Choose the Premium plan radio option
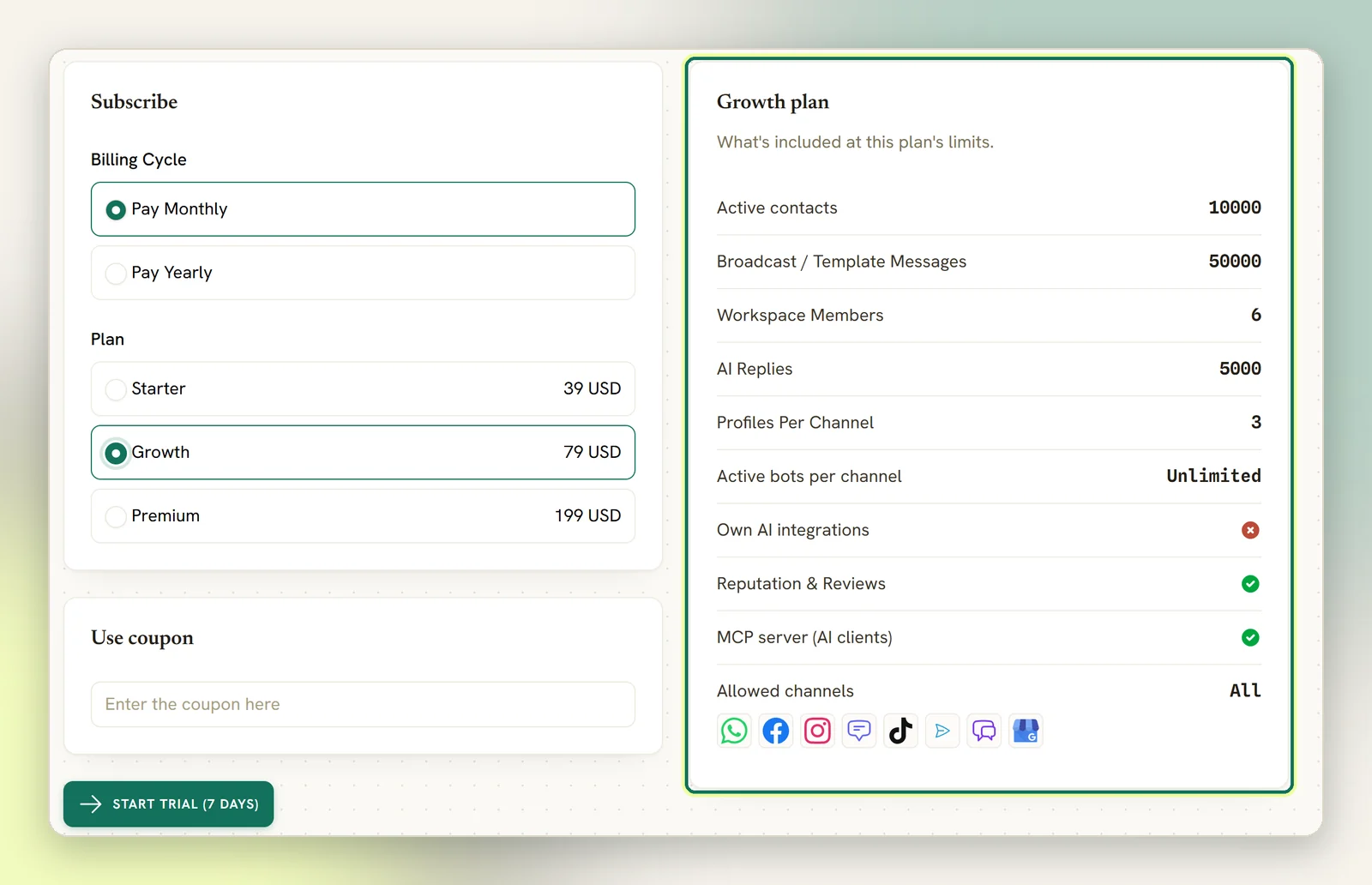The height and width of the screenshot is (885, 1372). [363, 515]
